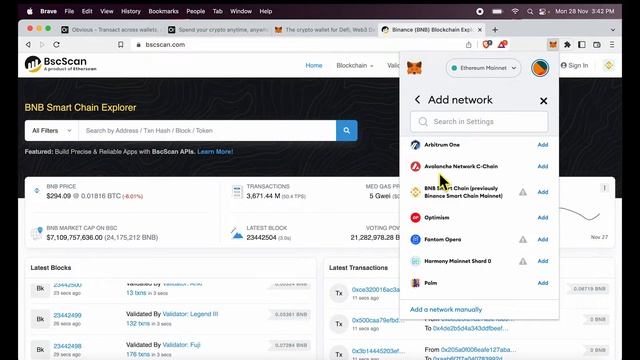640x360 pixels.
Task: Reload the page
Action: [x=56, y=44]
